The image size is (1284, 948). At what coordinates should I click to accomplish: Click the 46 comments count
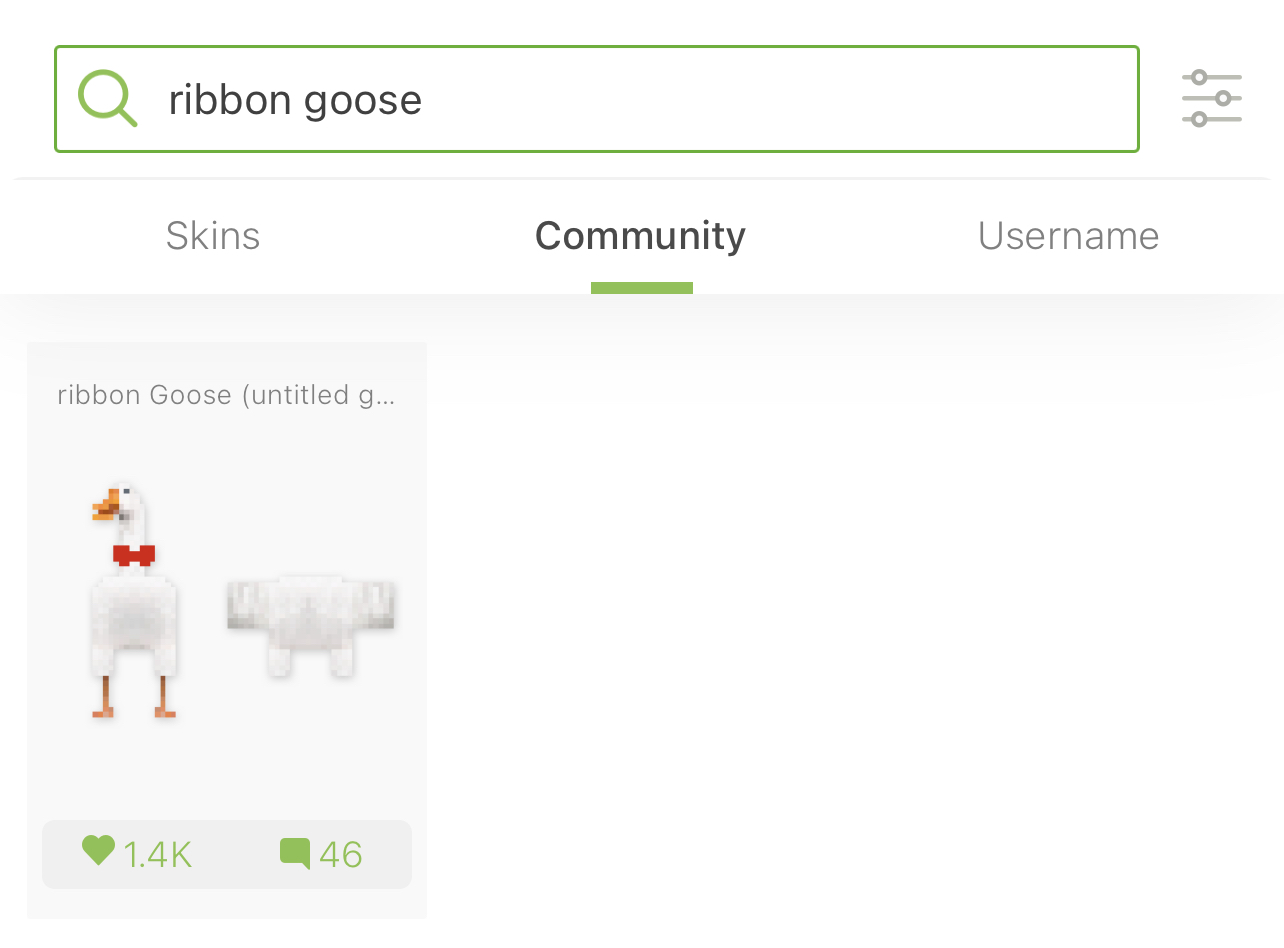(341, 855)
